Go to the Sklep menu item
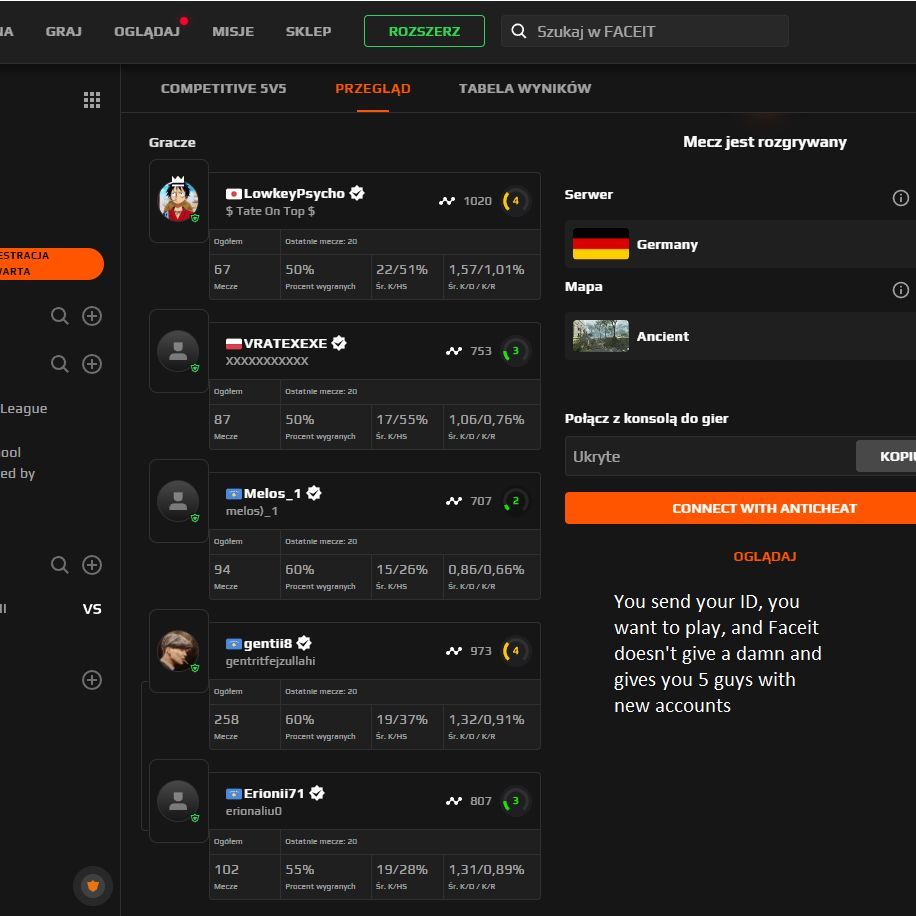This screenshot has height=916, width=916. tap(308, 31)
